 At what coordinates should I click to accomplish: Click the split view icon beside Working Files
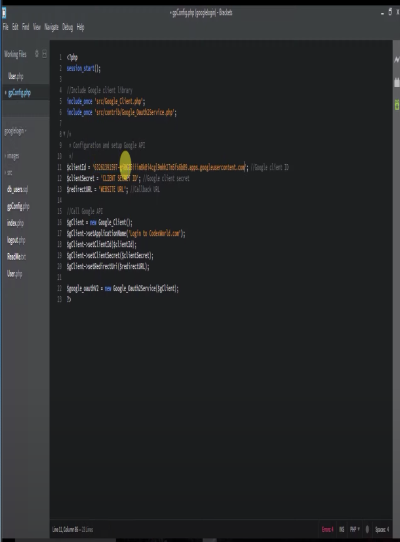(x=44, y=54)
